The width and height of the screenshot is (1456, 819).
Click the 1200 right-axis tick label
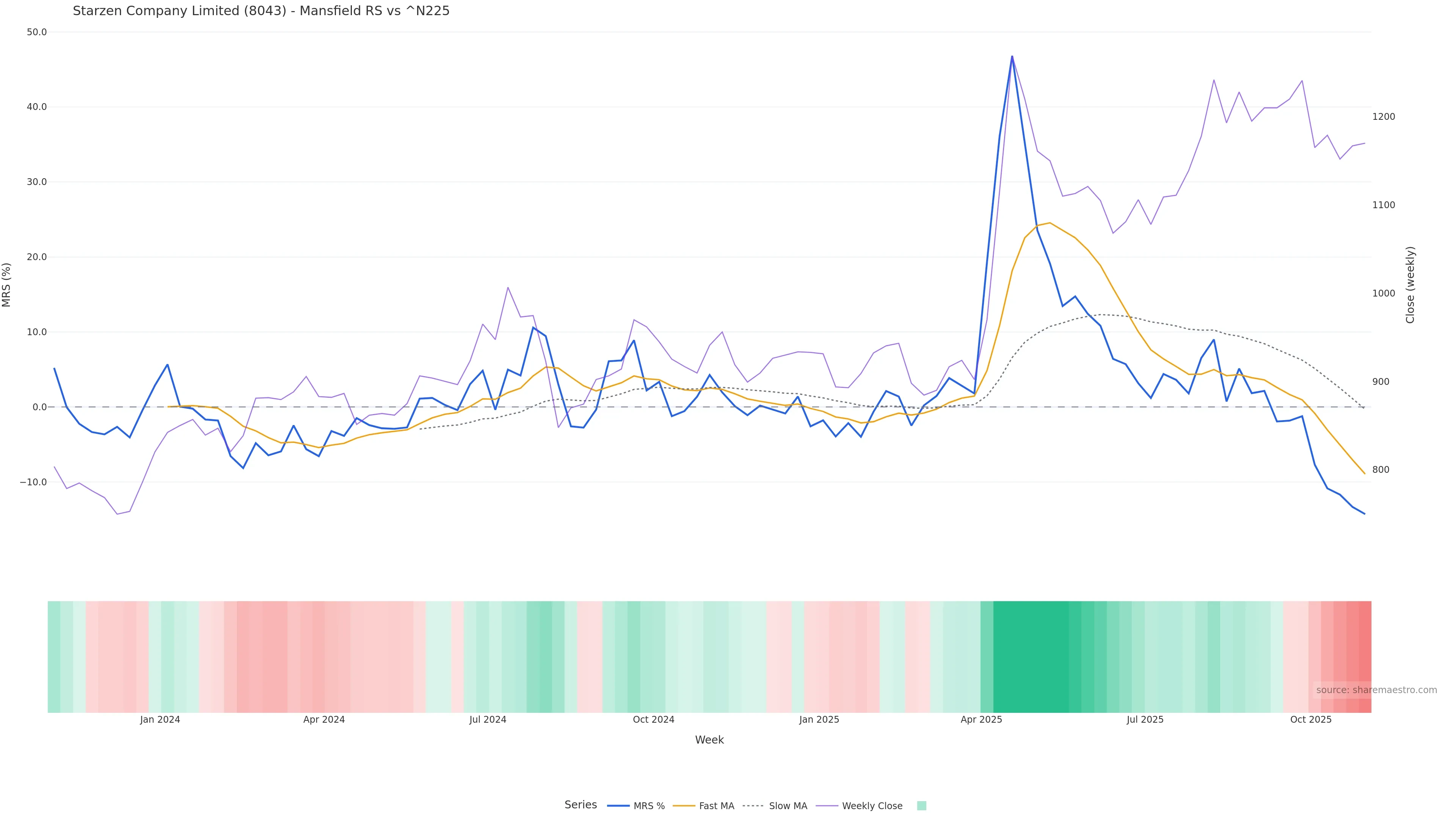coord(1384,117)
